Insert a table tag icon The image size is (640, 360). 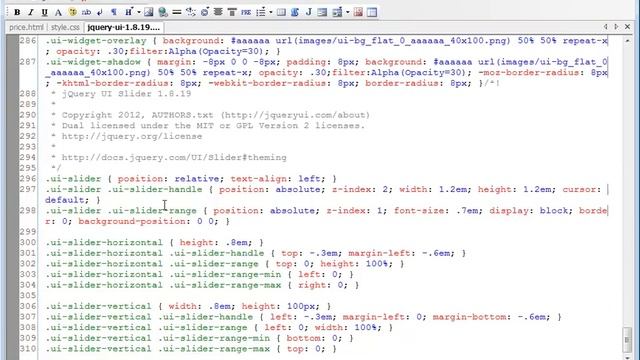tap(281, 12)
